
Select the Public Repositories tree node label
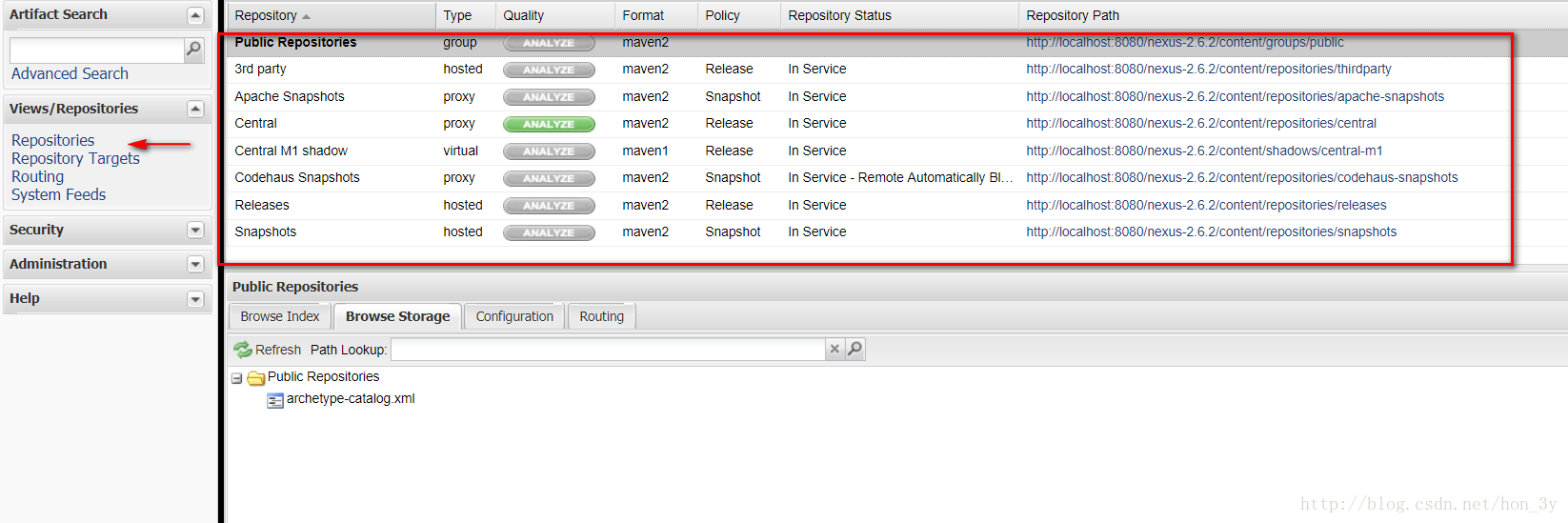tap(323, 376)
